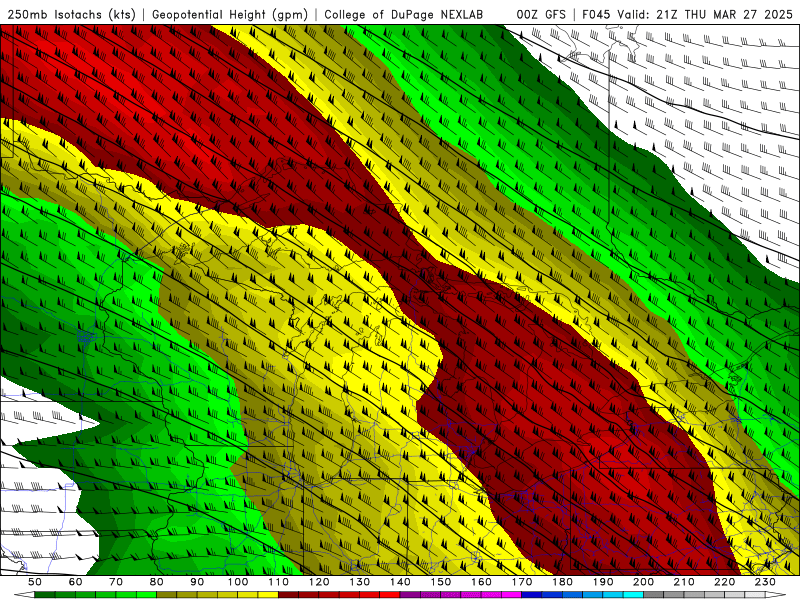The width and height of the screenshot is (800, 600).
Task: Click the '120' color bar label
Action: 319,582
